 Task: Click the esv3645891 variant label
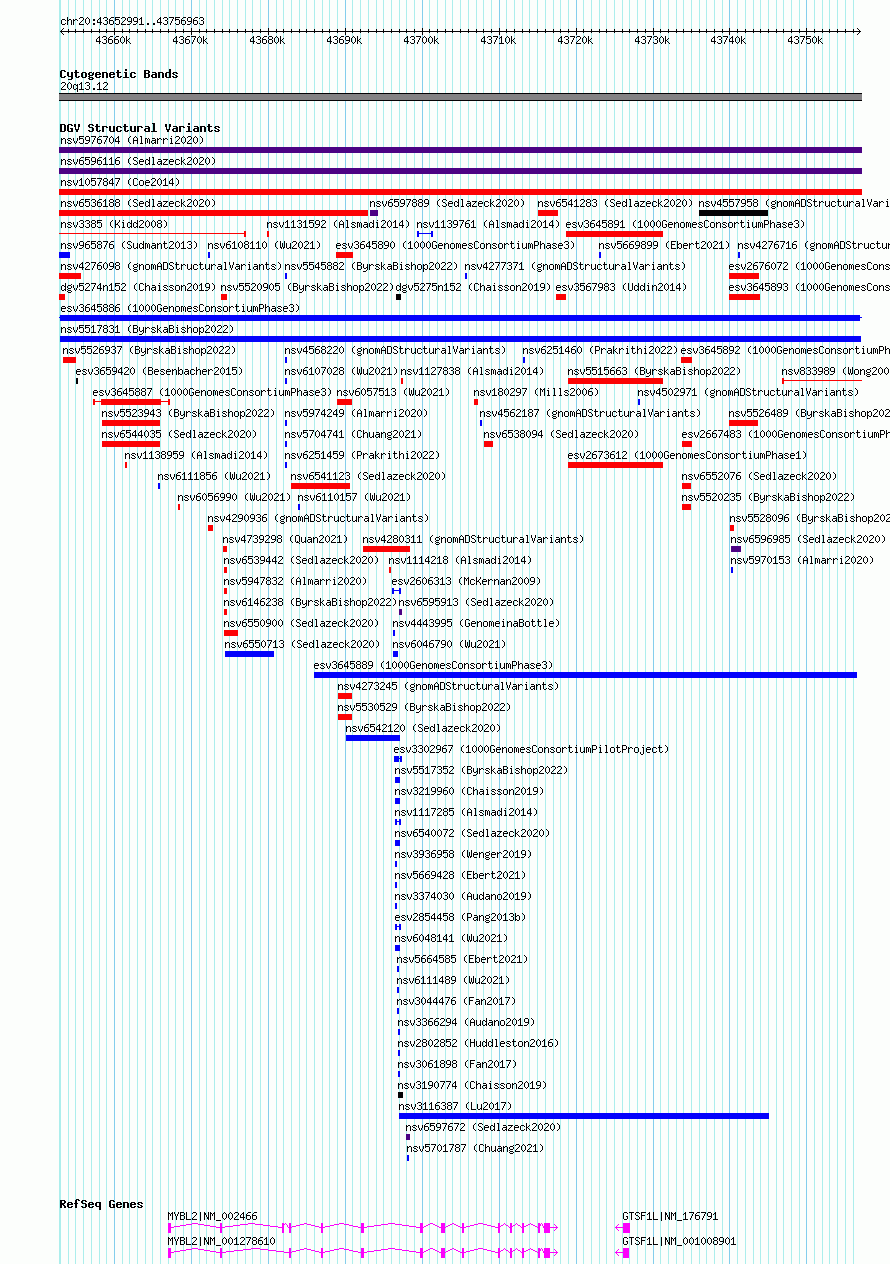coord(685,224)
